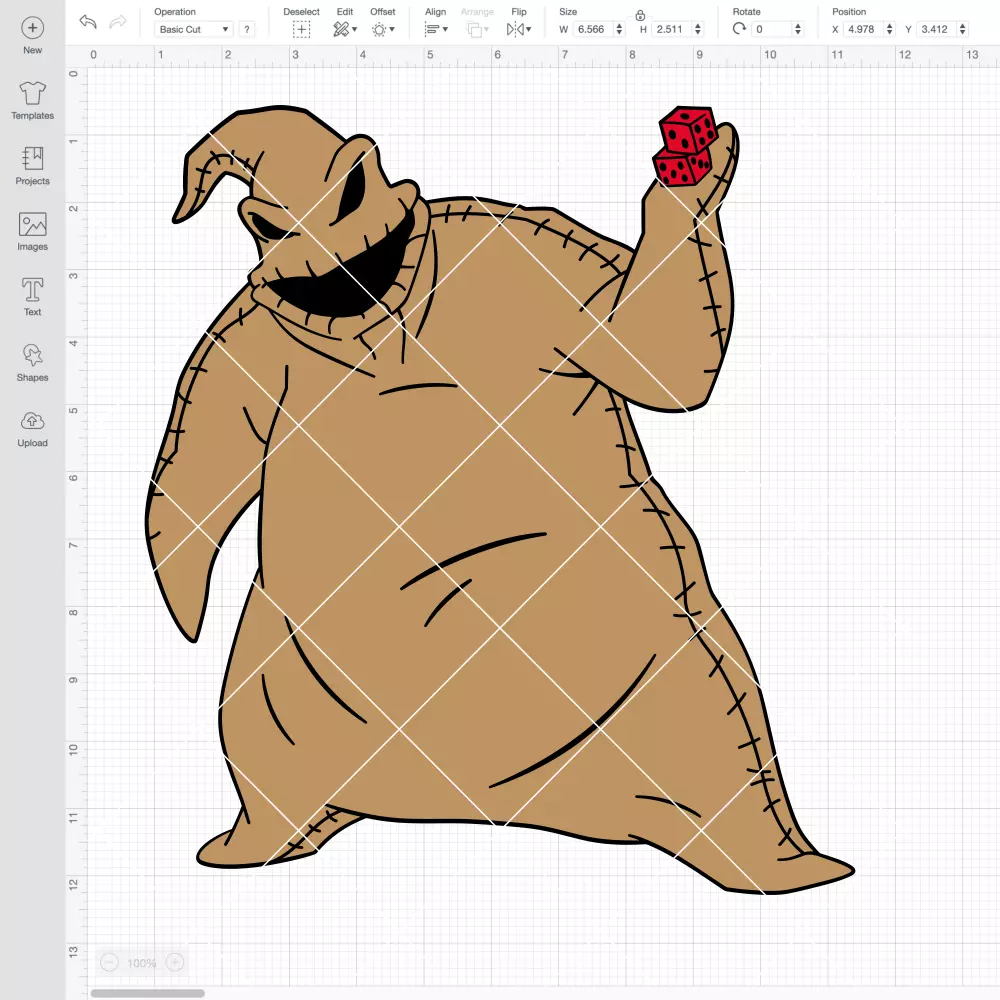Adjust the X position stepper arrows
This screenshot has width=1000, height=1000.
890,29
